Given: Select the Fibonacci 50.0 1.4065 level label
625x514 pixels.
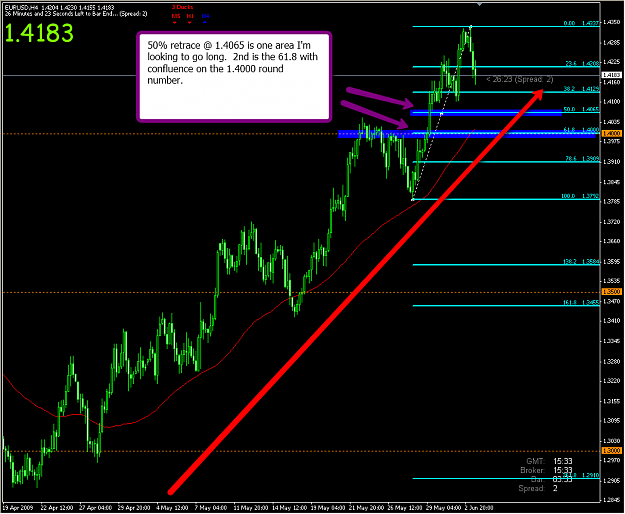Looking at the screenshot, I should coord(582,109).
